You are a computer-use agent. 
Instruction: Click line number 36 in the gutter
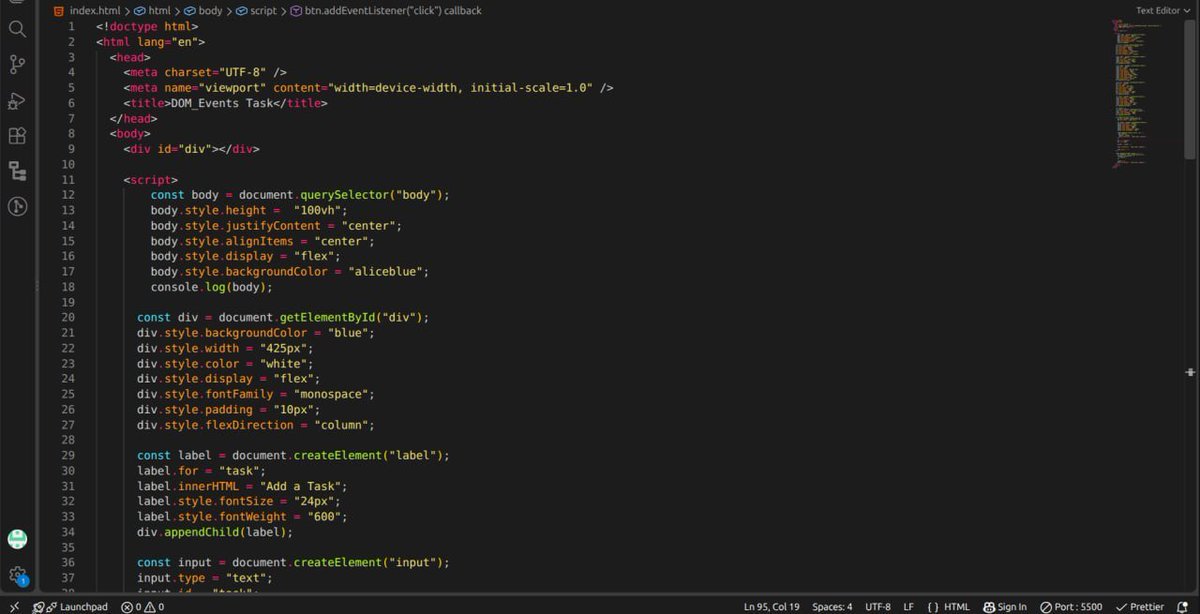click(68, 562)
